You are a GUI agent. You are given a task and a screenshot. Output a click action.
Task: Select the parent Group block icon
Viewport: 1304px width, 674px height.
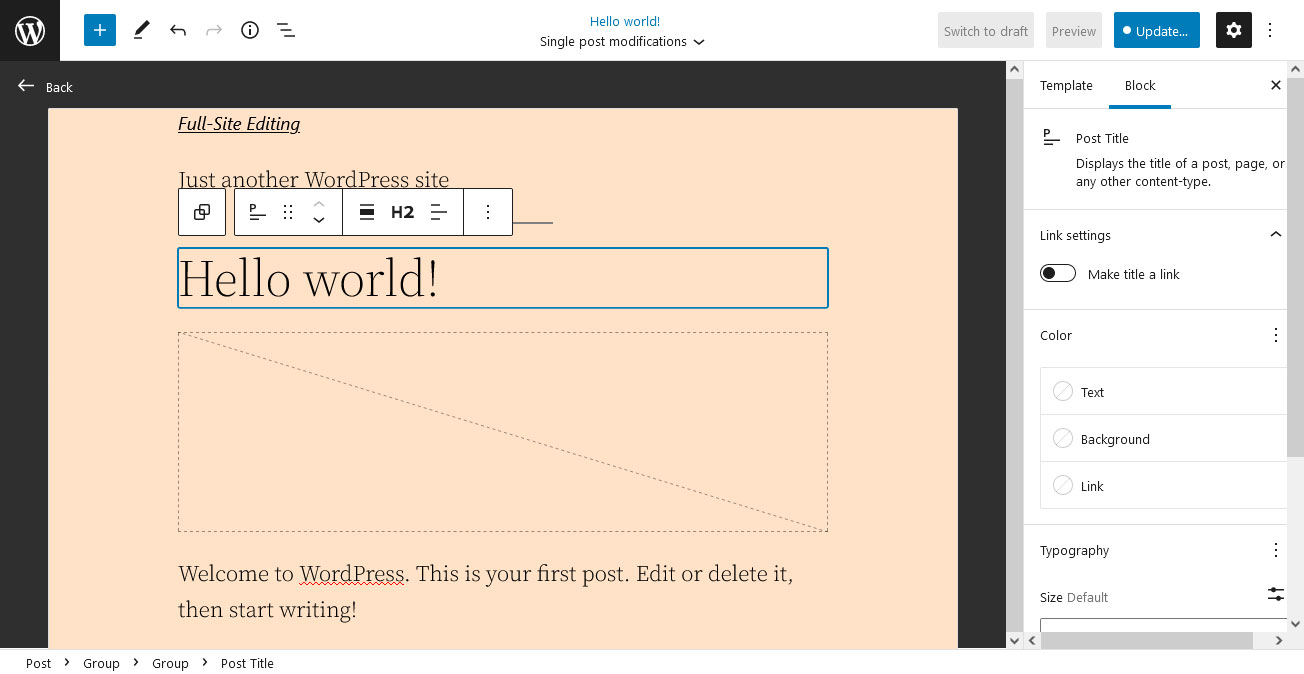[x=202, y=212]
